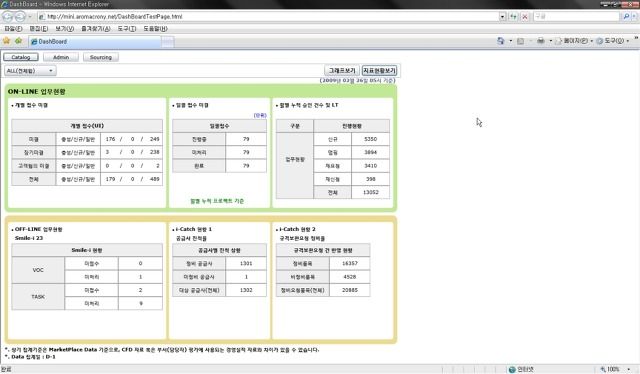Open the 페이지(P) toolbar menu
This screenshot has width=640, height=374.
pos(574,41)
